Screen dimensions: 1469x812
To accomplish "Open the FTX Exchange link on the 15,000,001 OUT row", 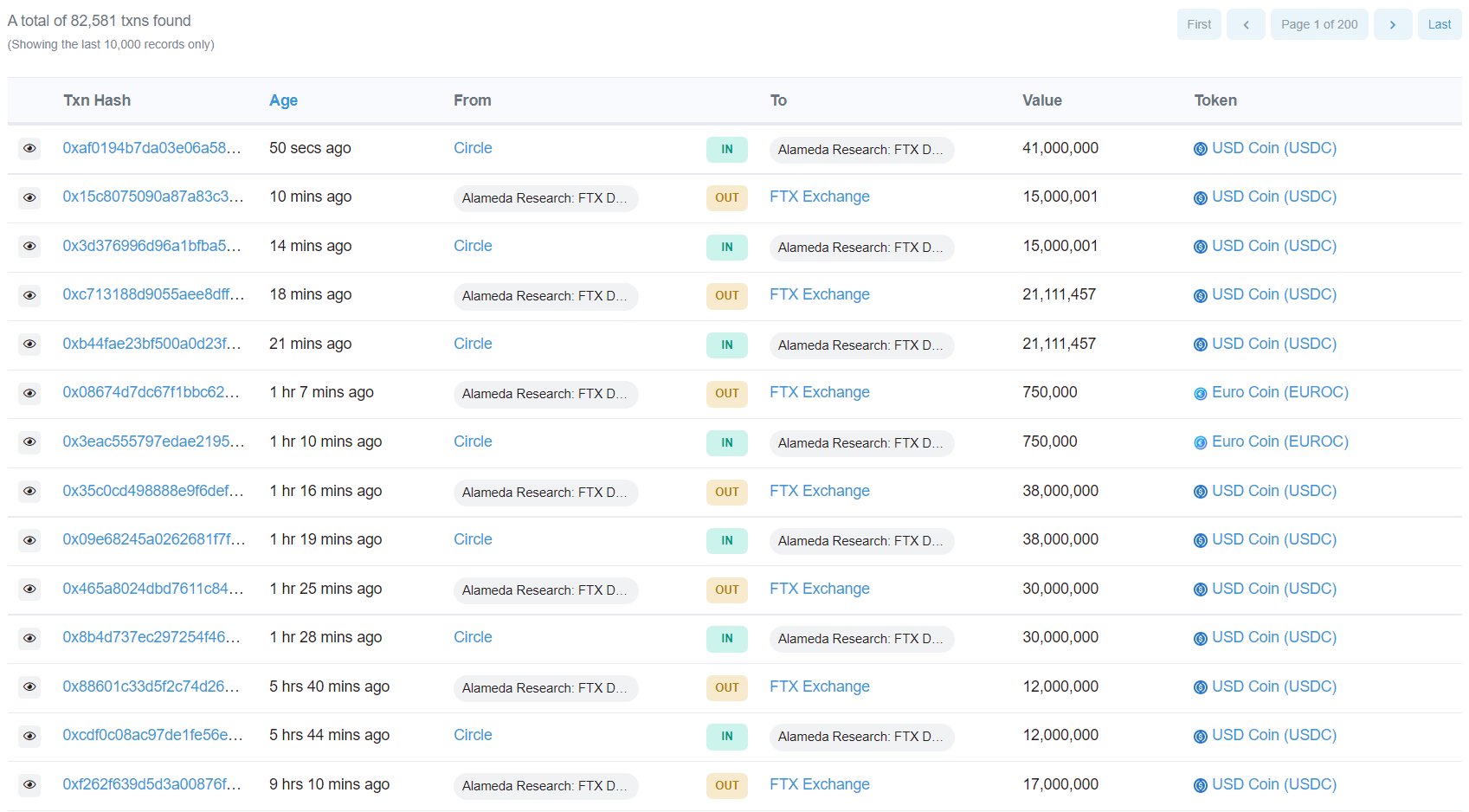I will (x=818, y=197).
